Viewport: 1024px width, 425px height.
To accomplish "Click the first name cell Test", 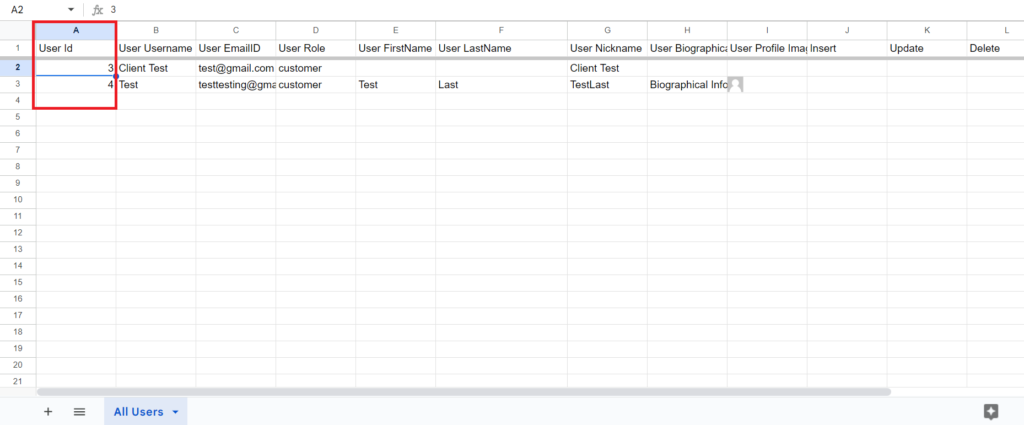I will point(396,84).
